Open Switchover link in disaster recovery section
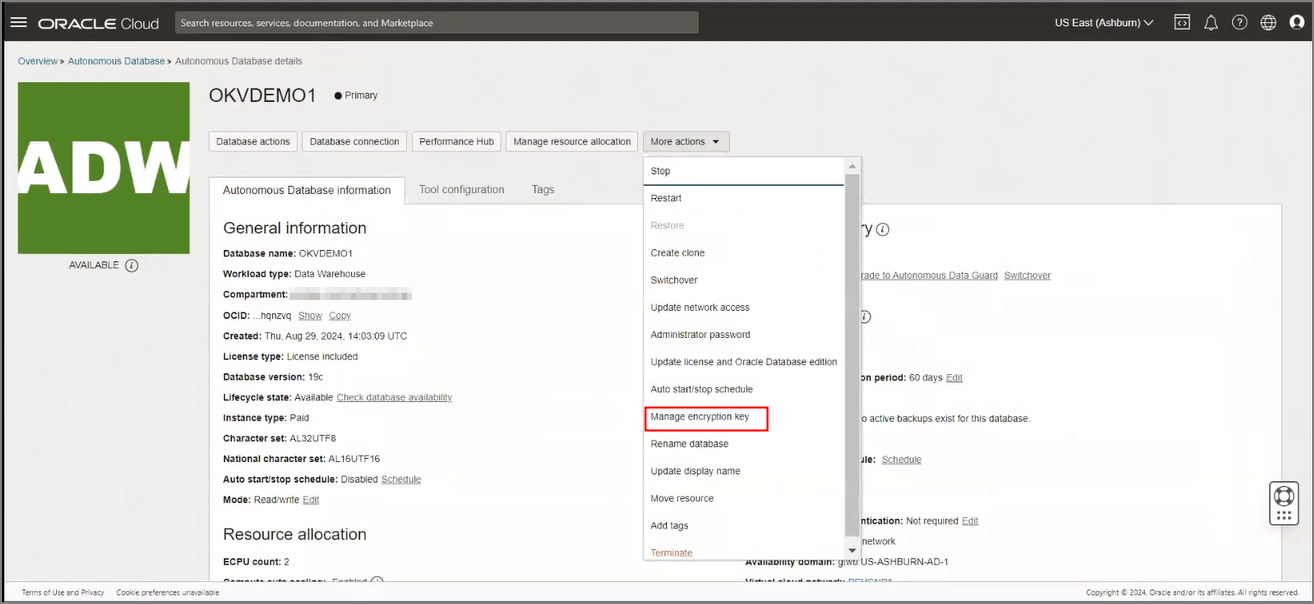The width and height of the screenshot is (1314, 604). pyautogui.click(x=1027, y=275)
